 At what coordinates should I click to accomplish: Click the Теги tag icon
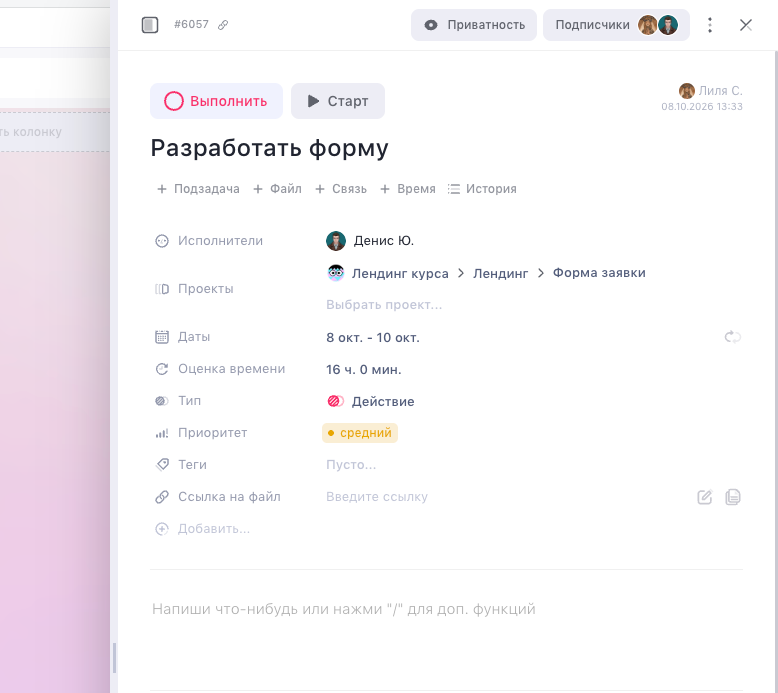162,465
